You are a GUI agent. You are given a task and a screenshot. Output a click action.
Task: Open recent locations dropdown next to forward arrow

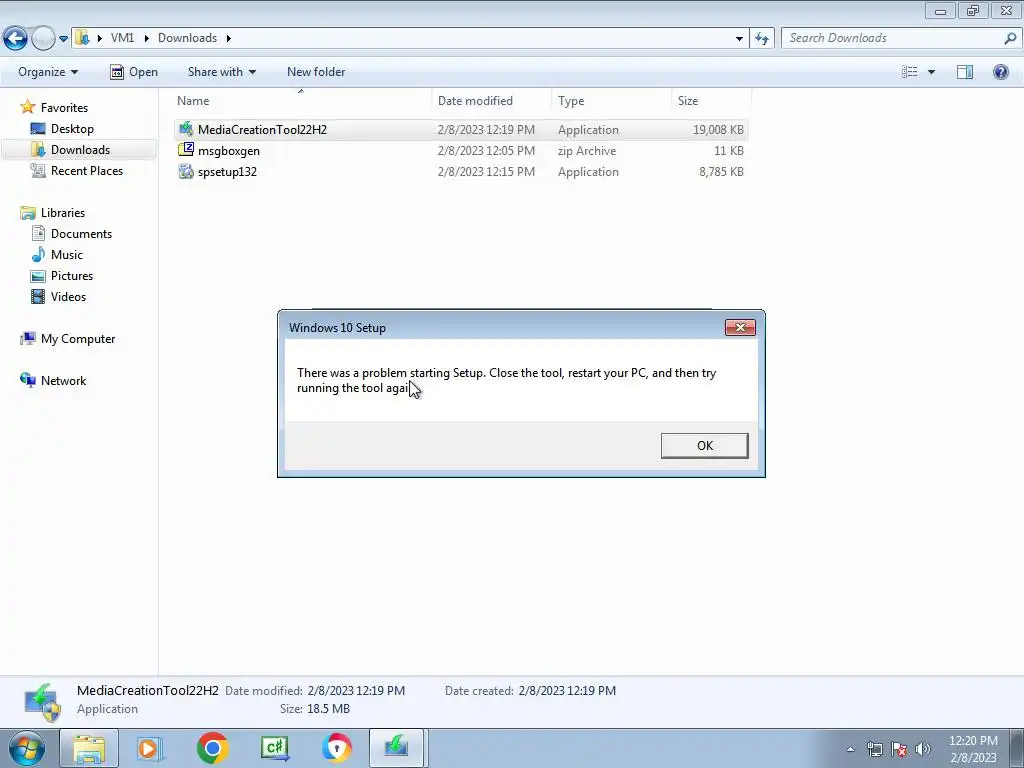point(63,39)
